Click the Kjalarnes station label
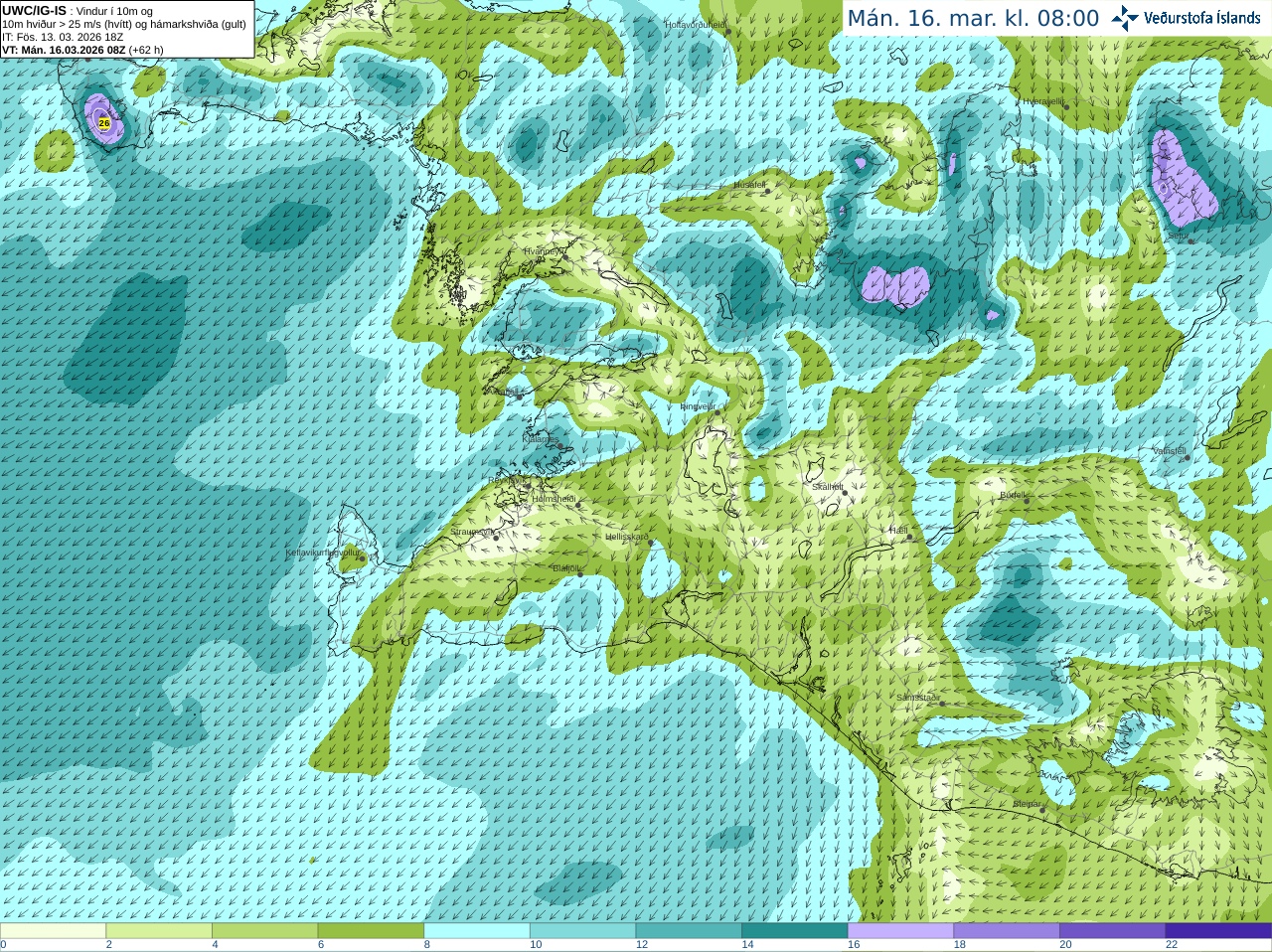The image size is (1272, 952). point(540,438)
